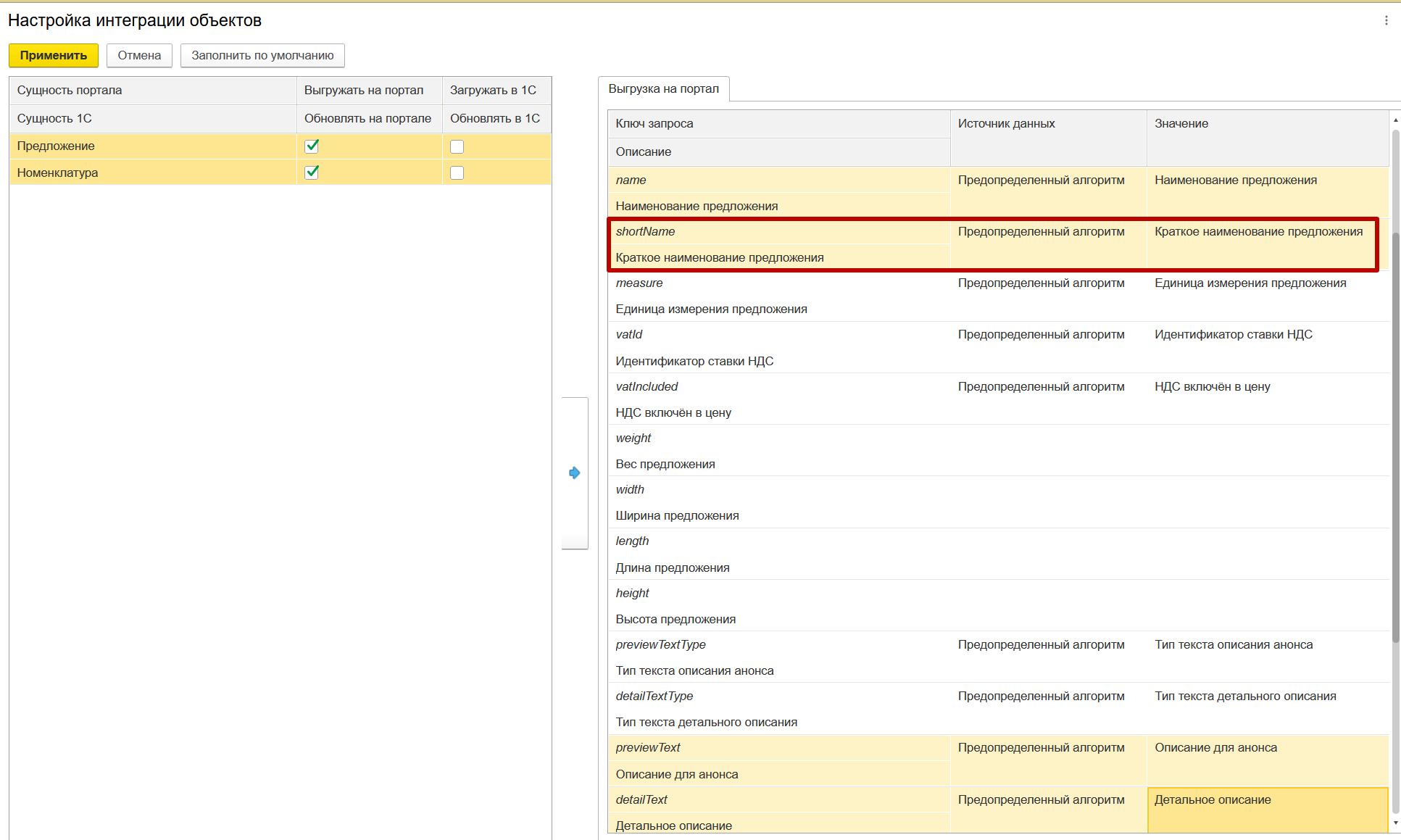This screenshot has height=840, width=1401.
Task: Uncheck upload to portal for Предложение
Action: pyautogui.click(x=312, y=146)
